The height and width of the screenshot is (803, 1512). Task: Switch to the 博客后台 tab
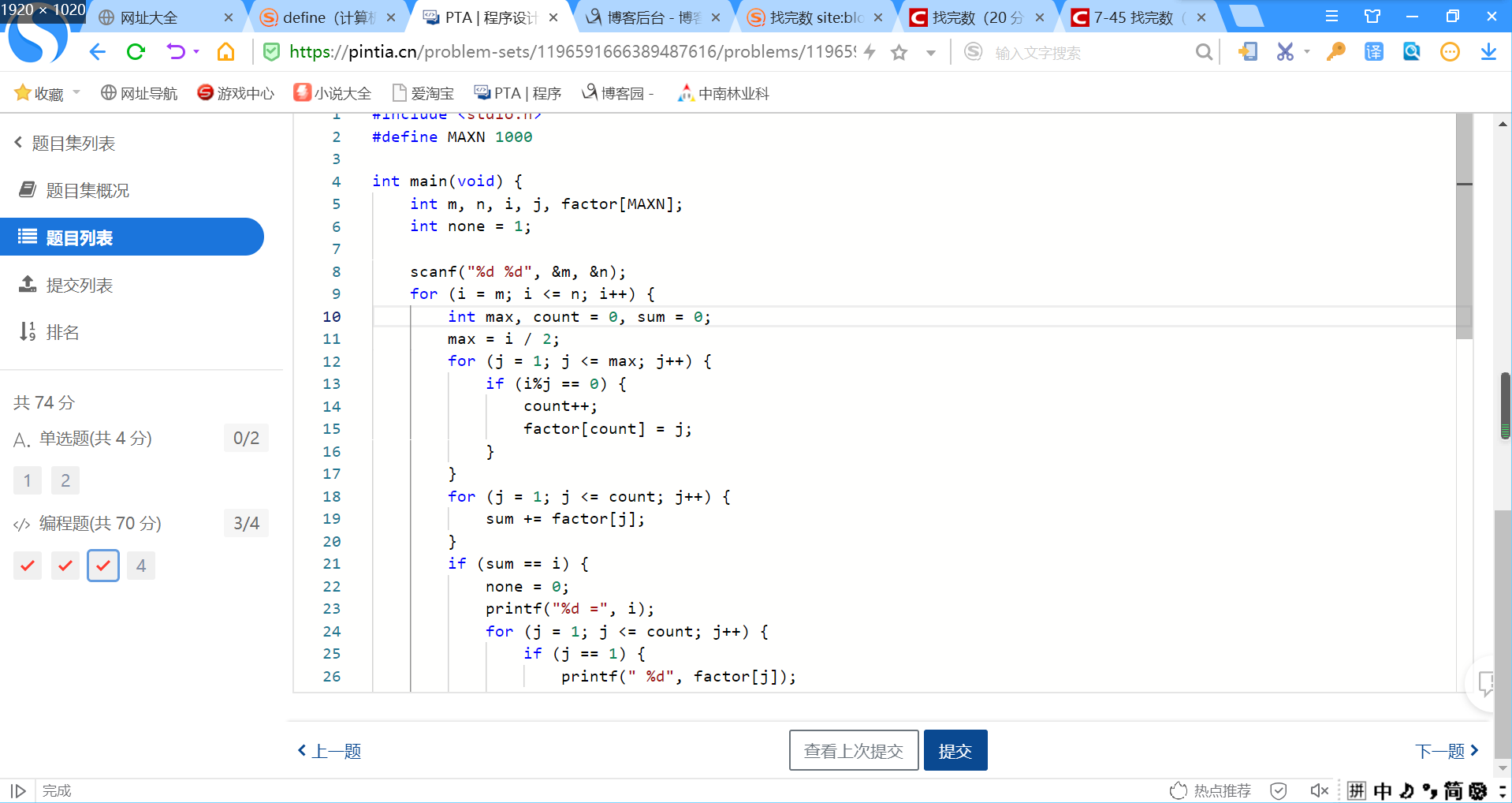click(654, 17)
